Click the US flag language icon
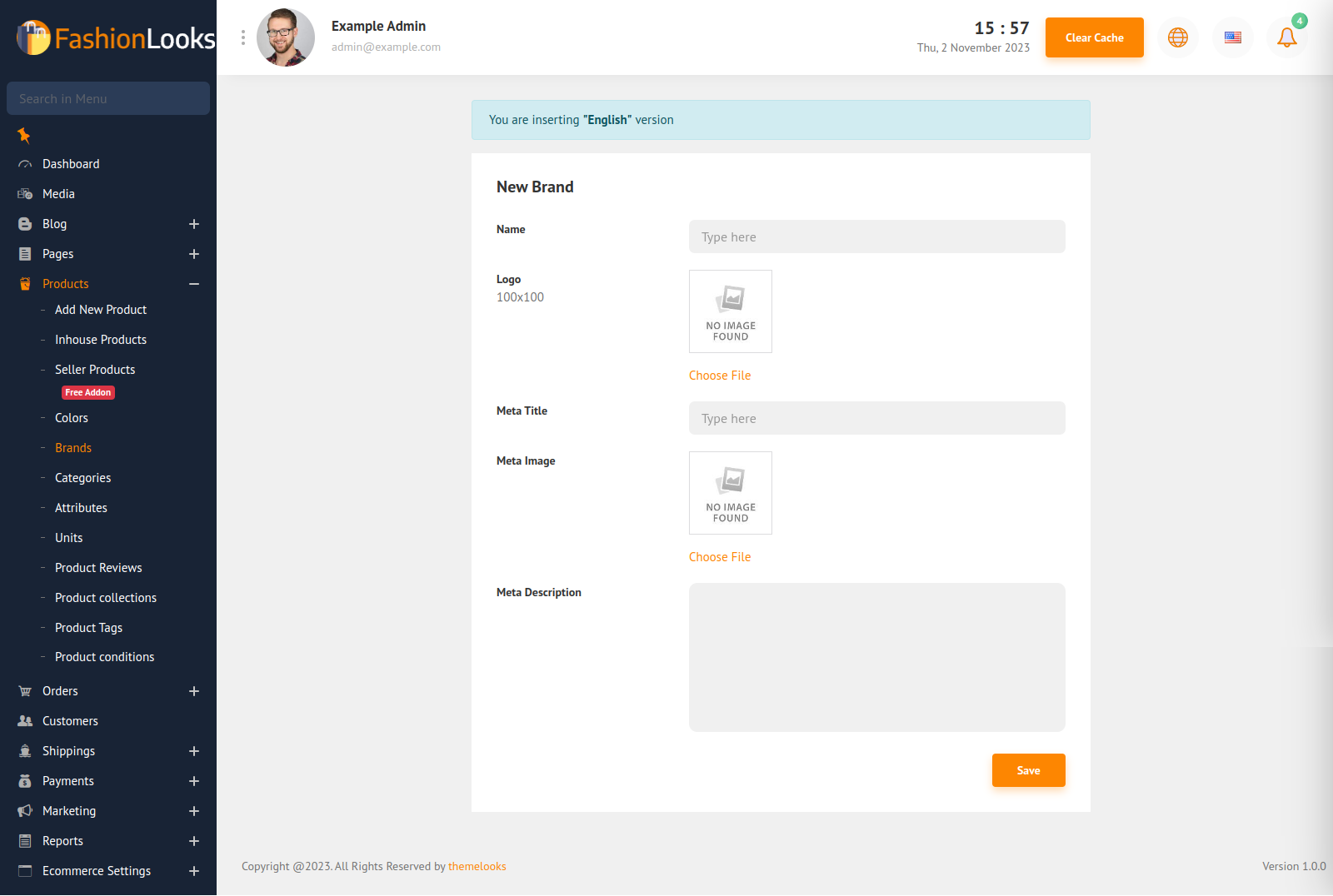Viewport: 1333px width, 896px height. pos(1232,37)
